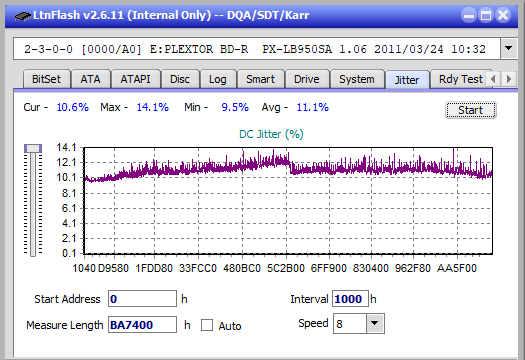
Task: Enable the Auto checkbox
Action: pyautogui.click(x=207, y=325)
